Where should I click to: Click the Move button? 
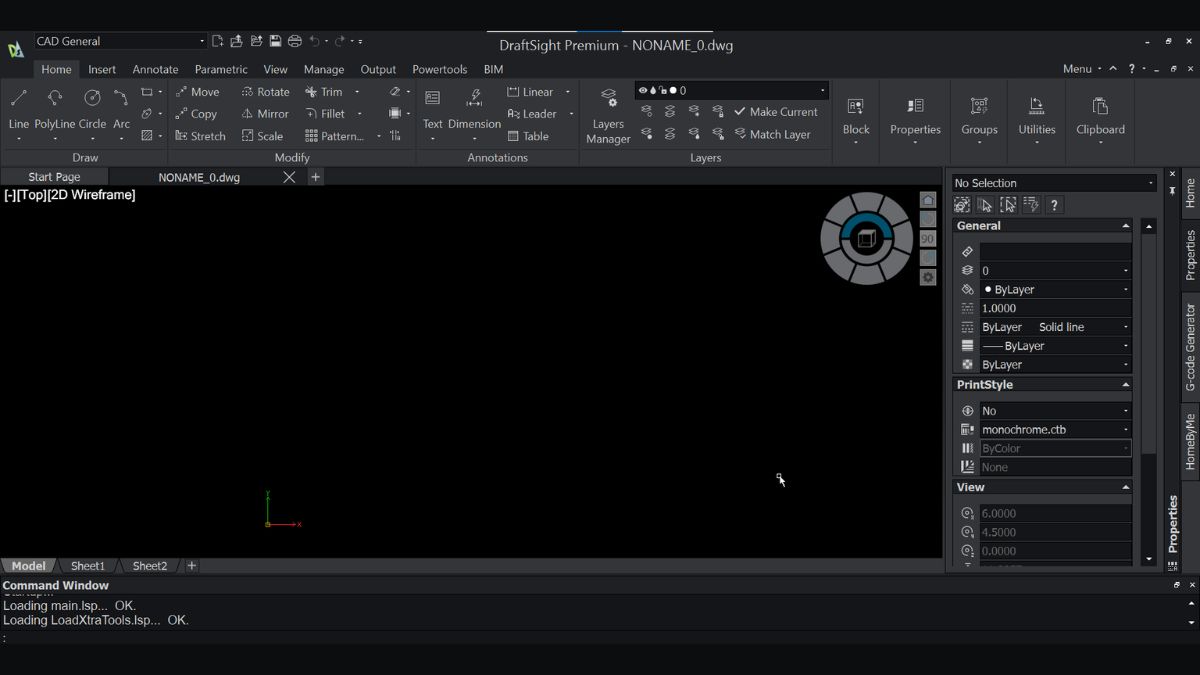[196, 92]
